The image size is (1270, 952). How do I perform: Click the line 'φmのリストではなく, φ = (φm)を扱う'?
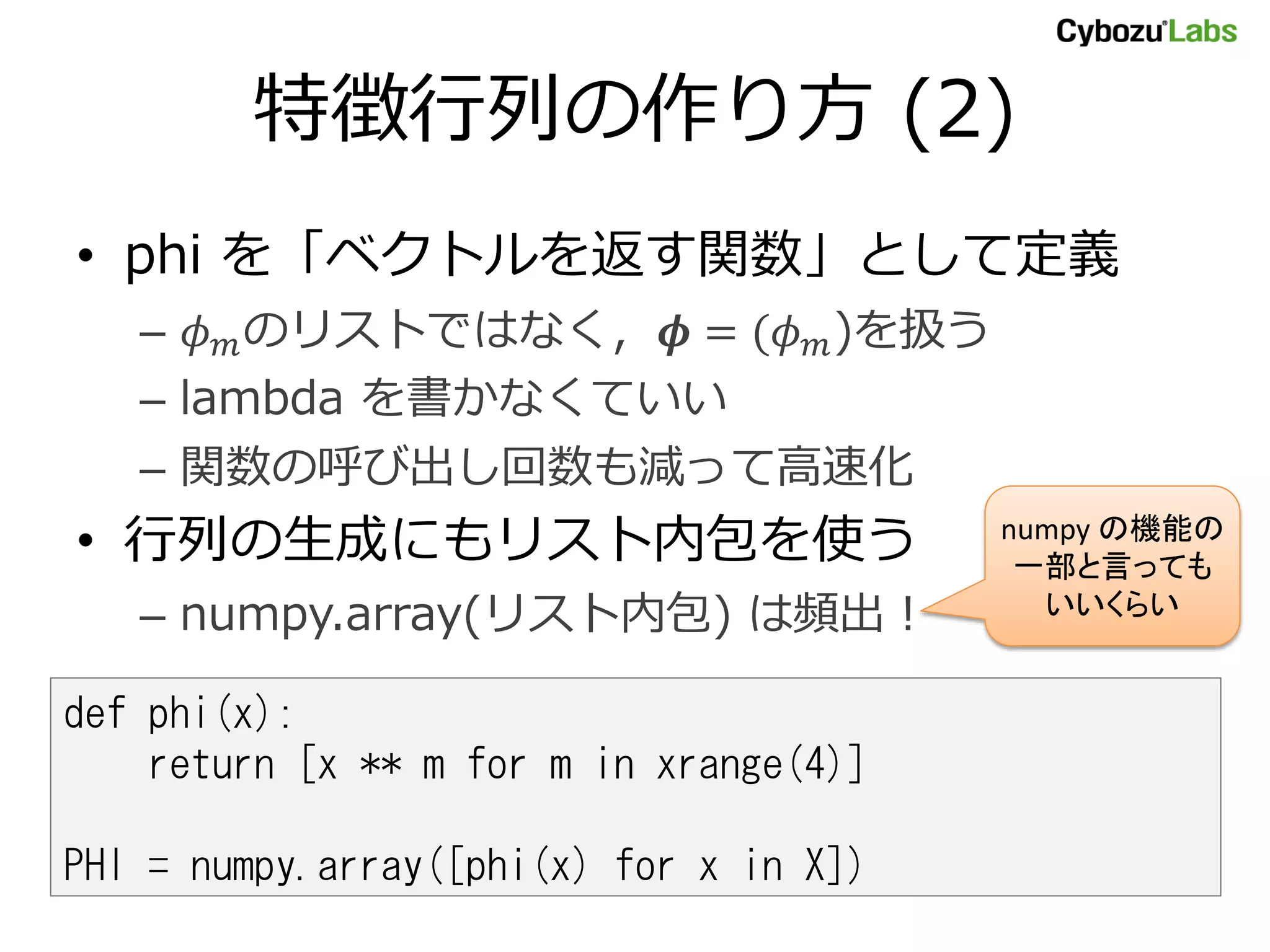coord(583,332)
